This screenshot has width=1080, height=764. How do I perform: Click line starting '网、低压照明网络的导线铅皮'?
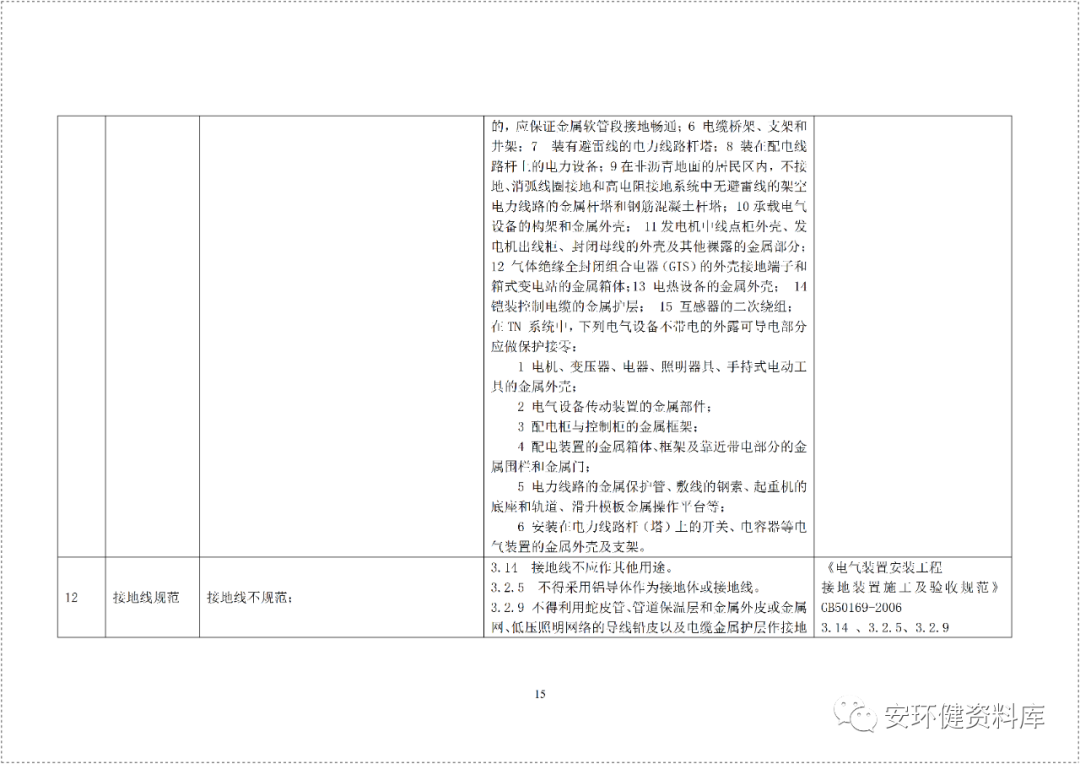tap(649, 628)
